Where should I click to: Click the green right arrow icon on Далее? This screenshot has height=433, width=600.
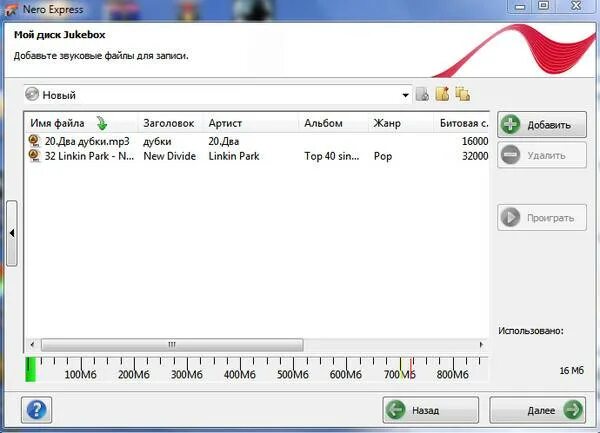tap(573, 410)
